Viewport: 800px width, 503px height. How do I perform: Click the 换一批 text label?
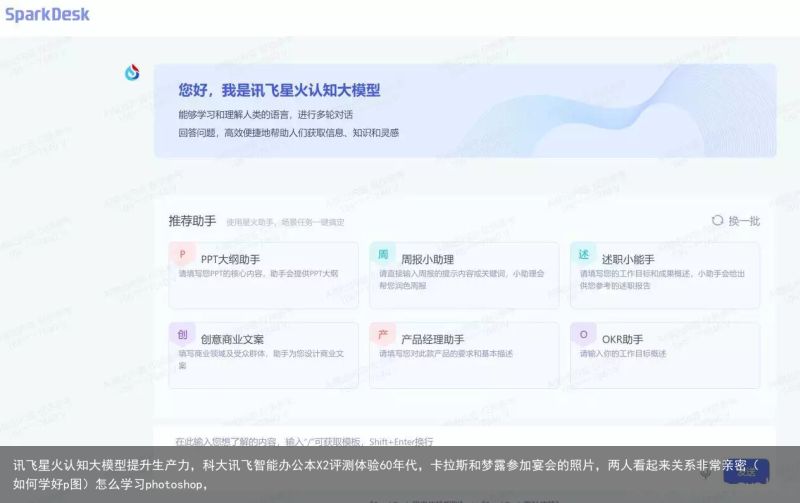click(x=744, y=221)
